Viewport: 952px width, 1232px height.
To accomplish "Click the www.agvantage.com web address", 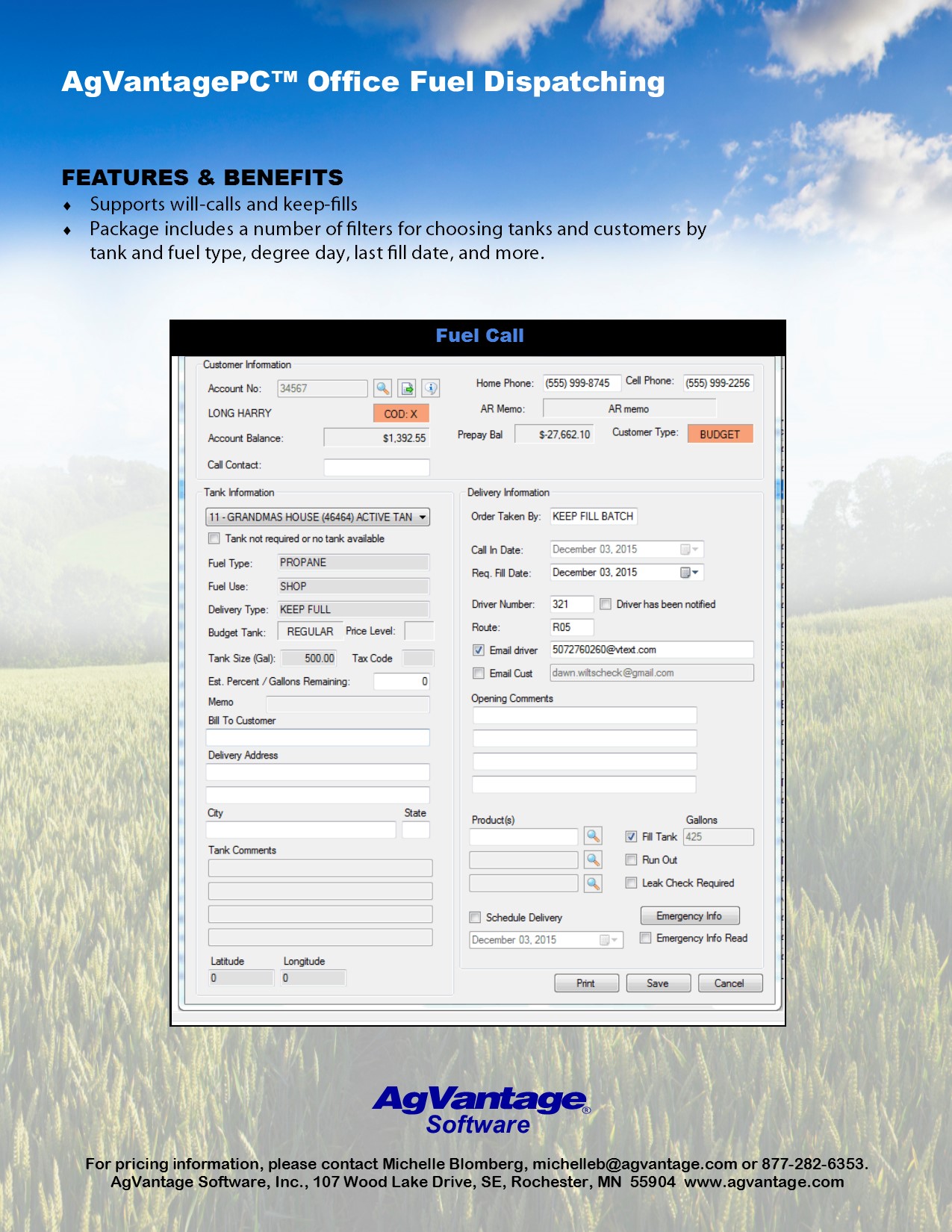I will coord(764,1182).
